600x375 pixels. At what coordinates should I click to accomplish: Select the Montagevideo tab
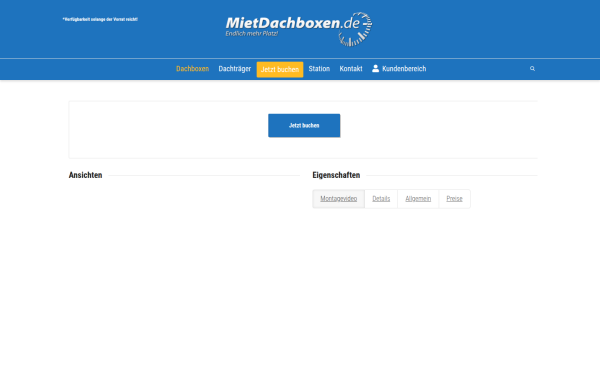tap(339, 199)
